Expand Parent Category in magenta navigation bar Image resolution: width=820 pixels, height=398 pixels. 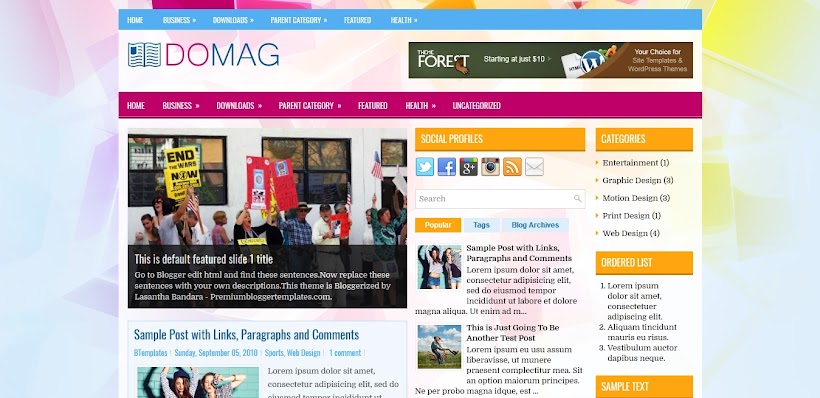(x=310, y=105)
